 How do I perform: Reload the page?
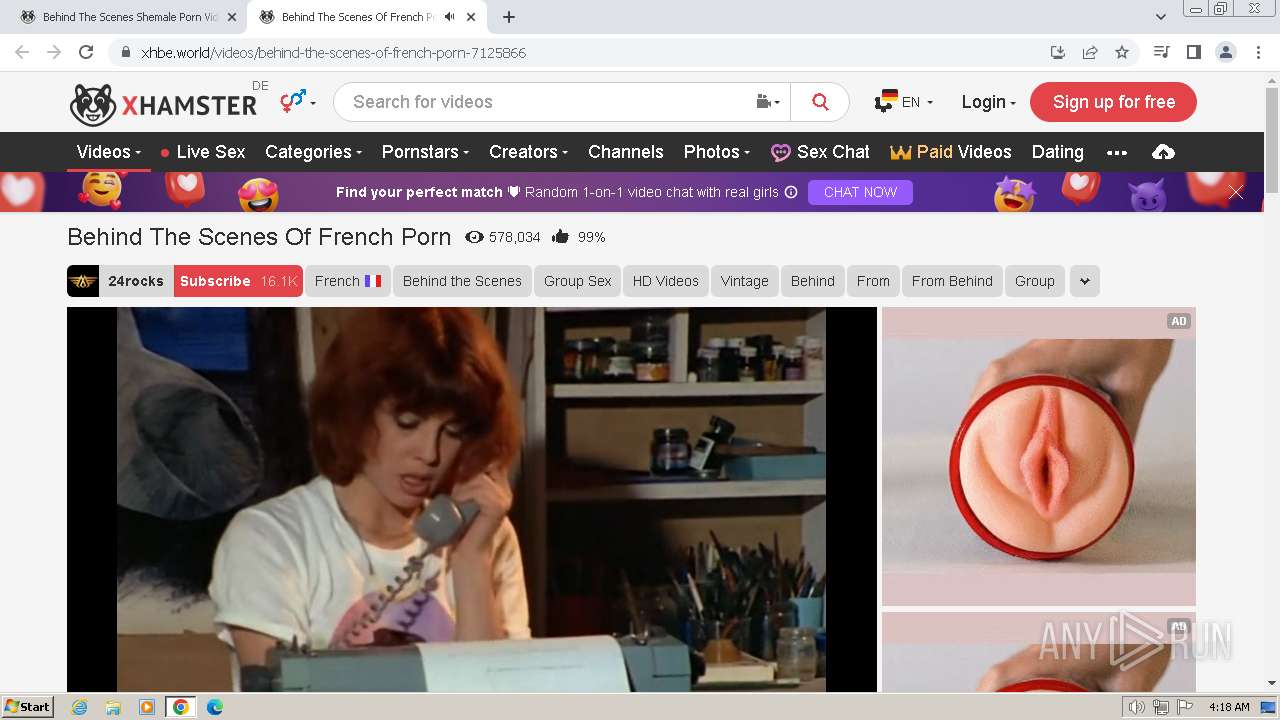tap(86, 52)
